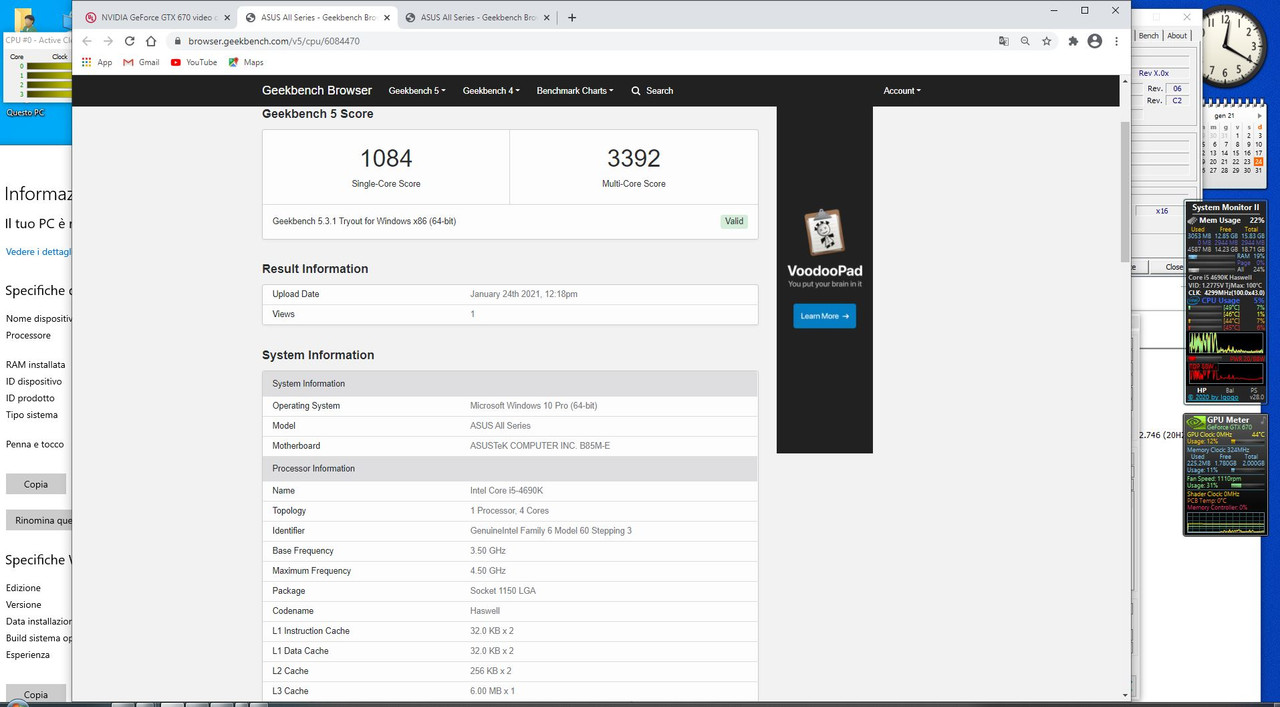This screenshot has width=1280, height=707.
Task: Go forward in Chrome browser history
Action: (108, 41)
